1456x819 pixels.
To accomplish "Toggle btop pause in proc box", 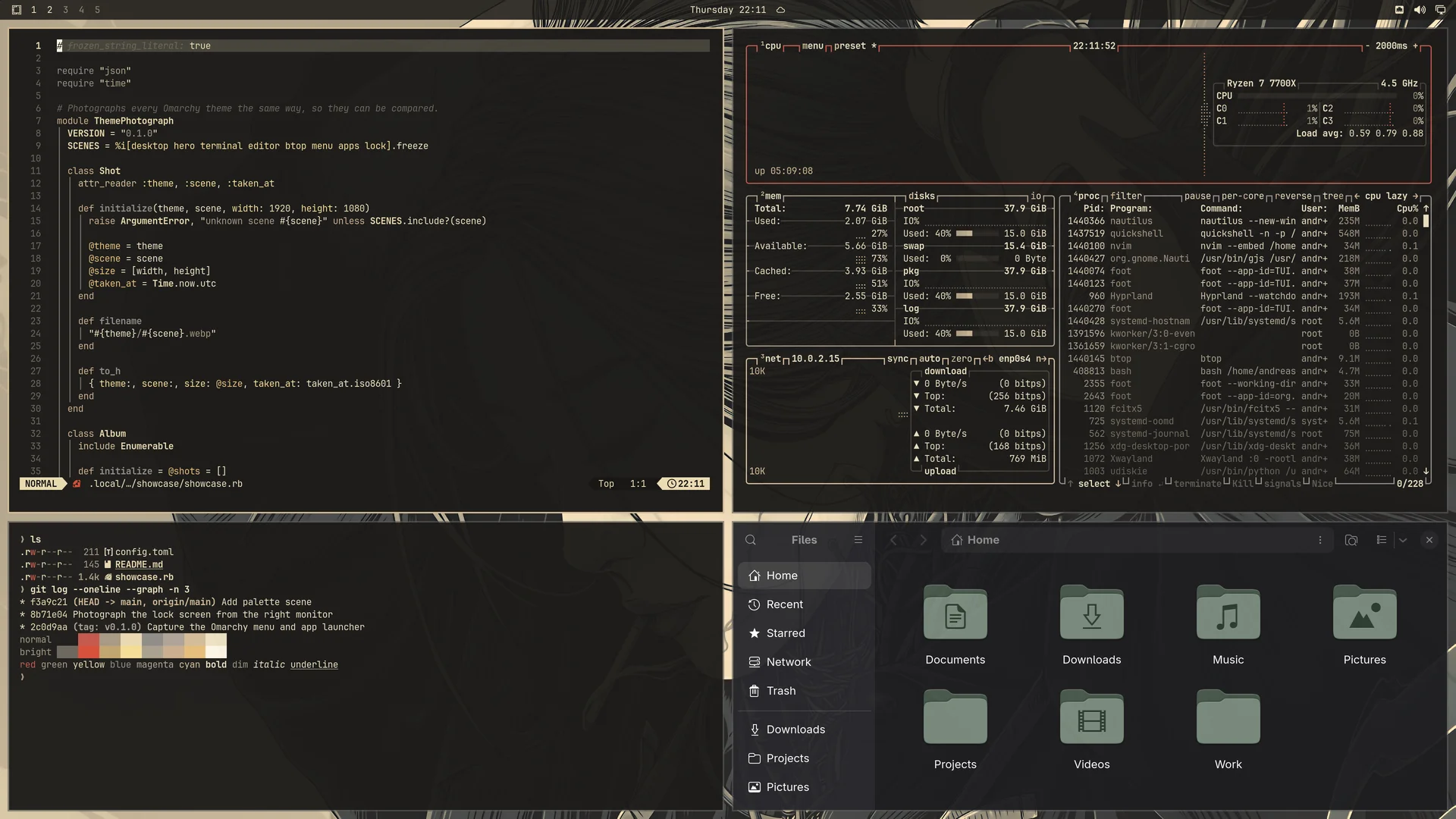I will tap(1197, 196).
